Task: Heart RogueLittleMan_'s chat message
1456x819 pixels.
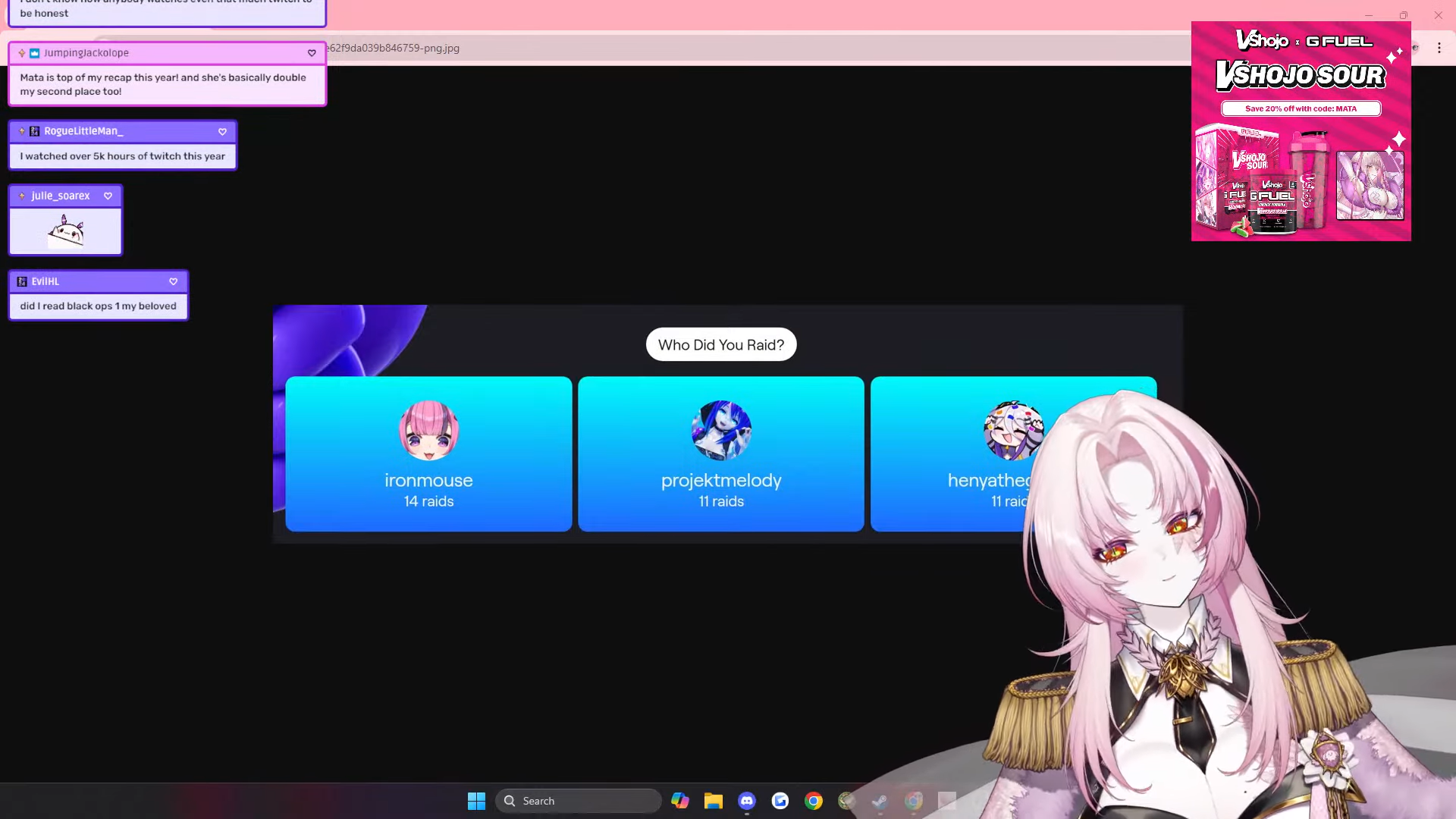Action: pos(222,132)
